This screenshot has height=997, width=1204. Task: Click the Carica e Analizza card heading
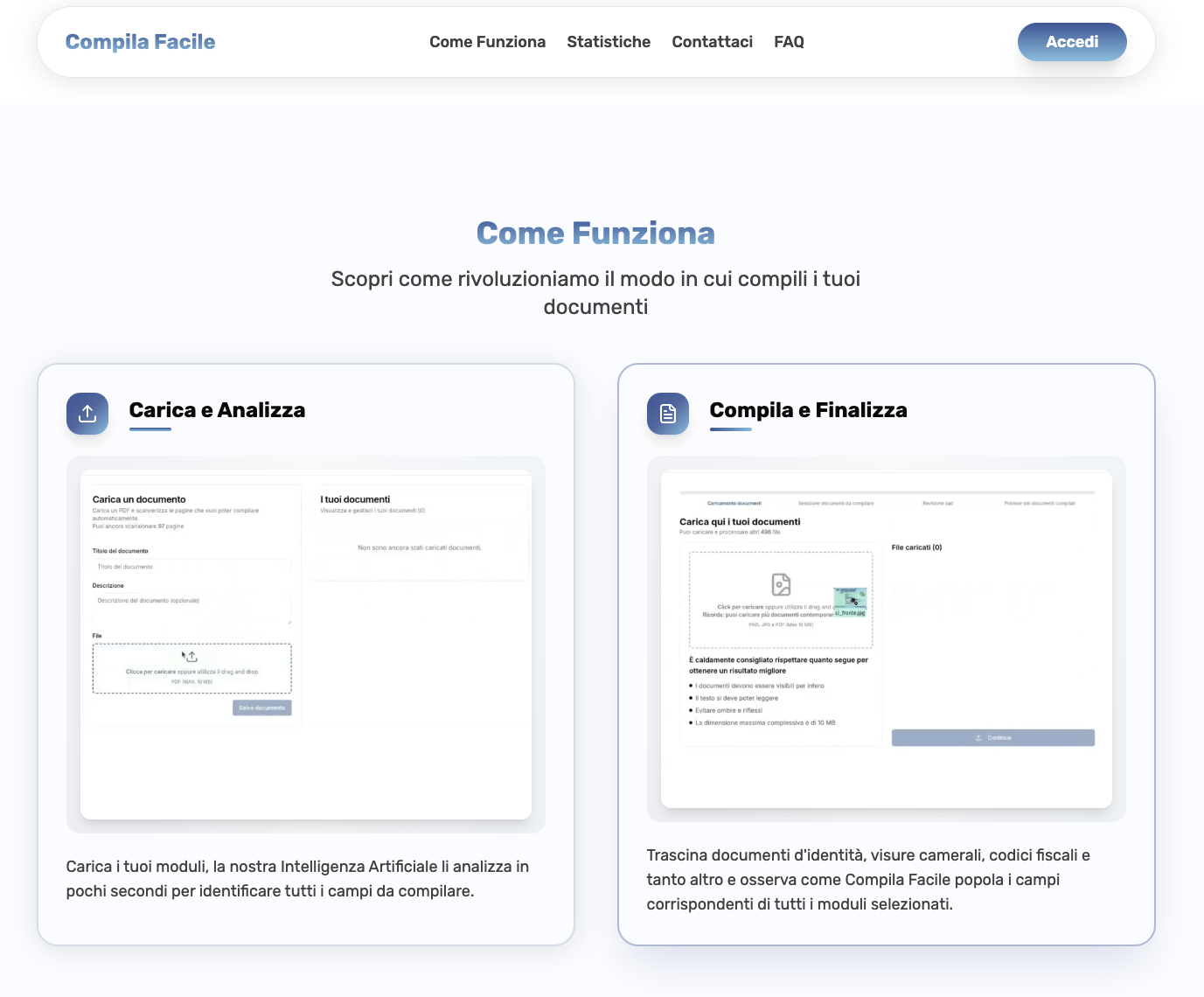(217, 410)
